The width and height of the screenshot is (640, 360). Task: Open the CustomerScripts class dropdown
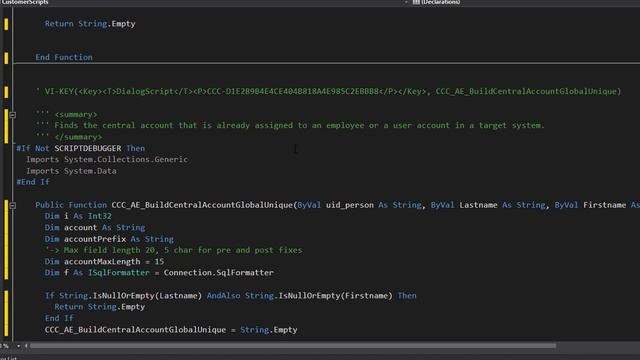[204, 2]
